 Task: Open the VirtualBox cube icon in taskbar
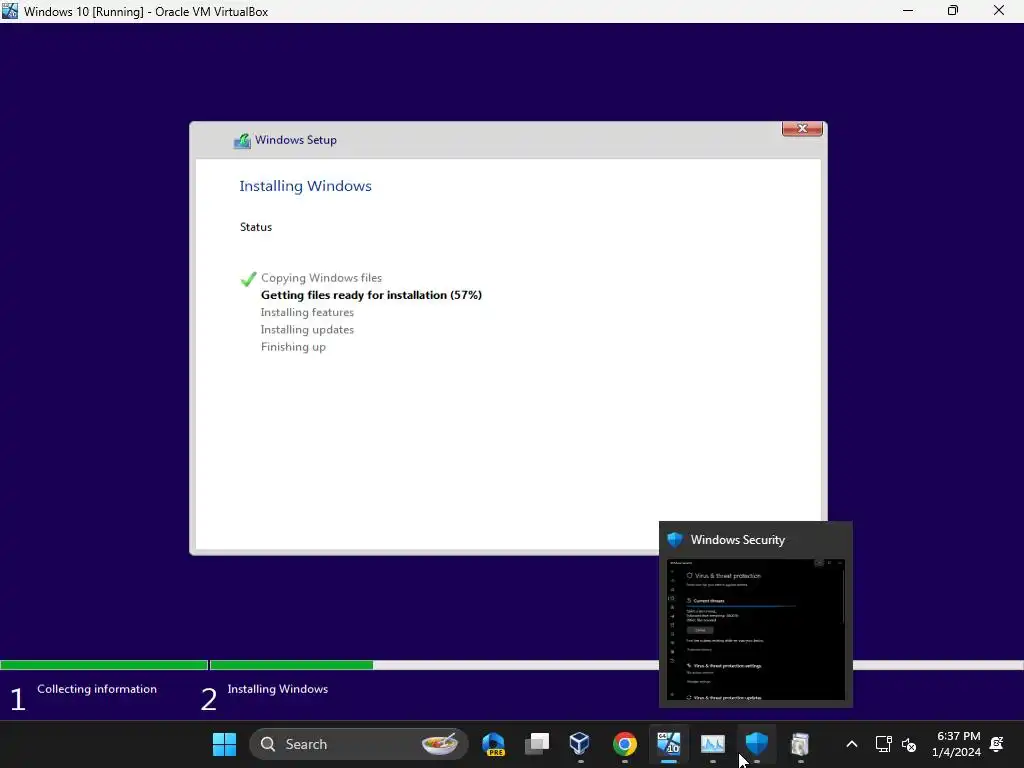click(x=580, y=744)
